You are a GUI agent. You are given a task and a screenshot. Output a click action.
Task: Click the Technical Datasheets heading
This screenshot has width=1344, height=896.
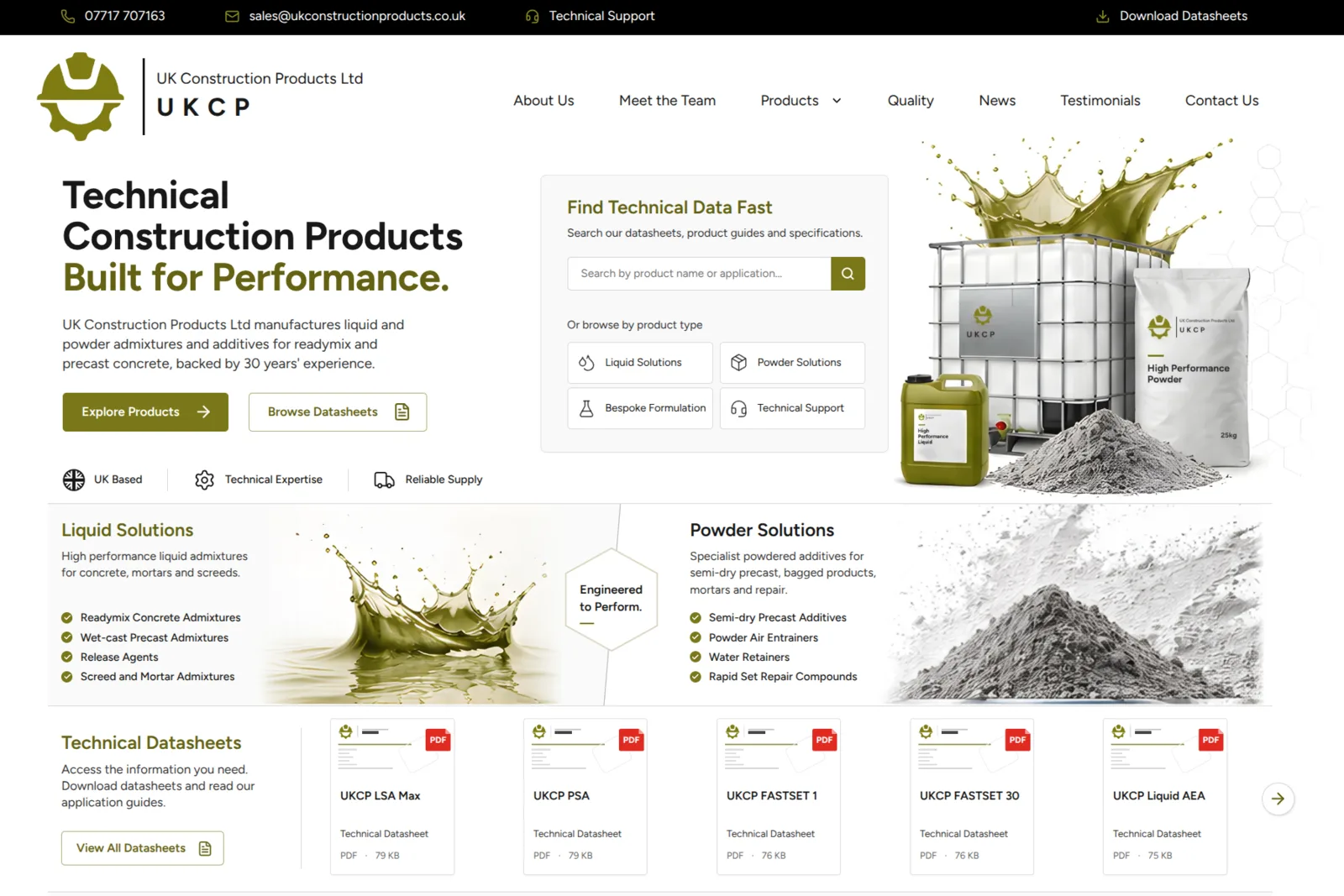coord(151,743)
